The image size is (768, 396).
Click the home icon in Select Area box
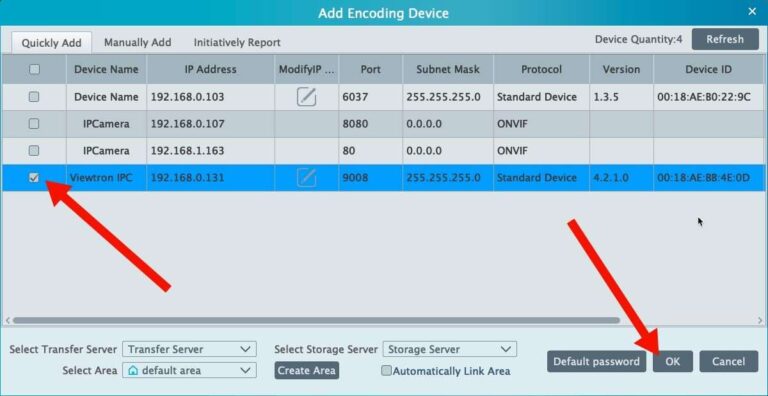coord(132,371)
